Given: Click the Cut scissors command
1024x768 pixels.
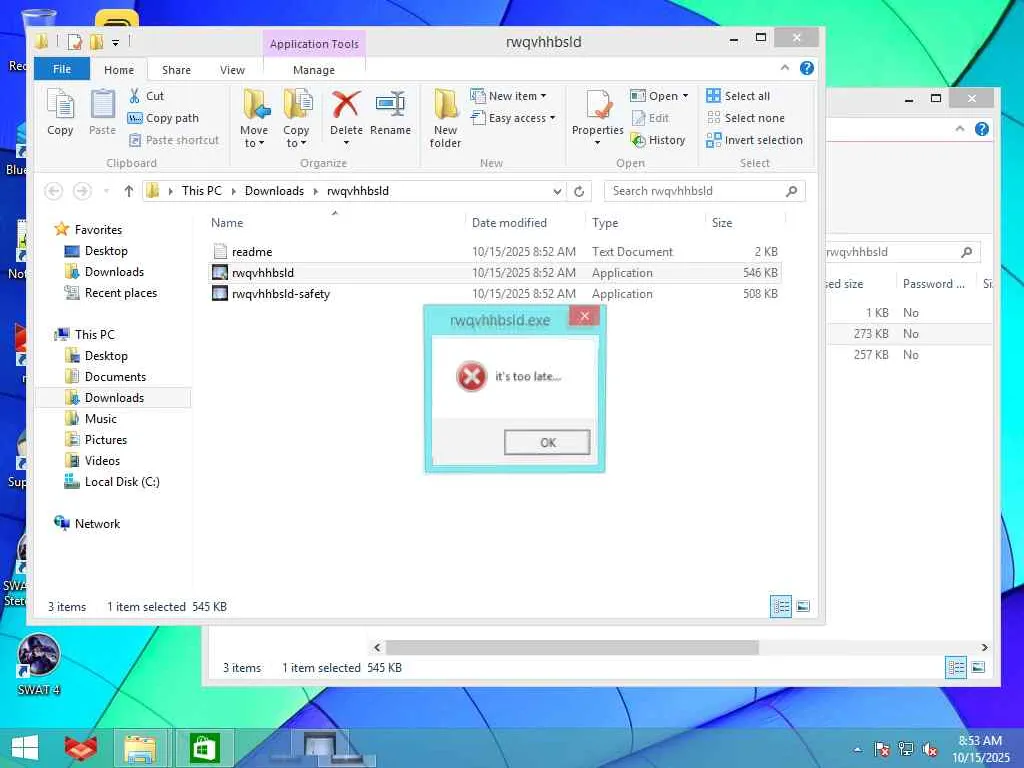Looking at the screenshot, I should (x=146, y=96).
